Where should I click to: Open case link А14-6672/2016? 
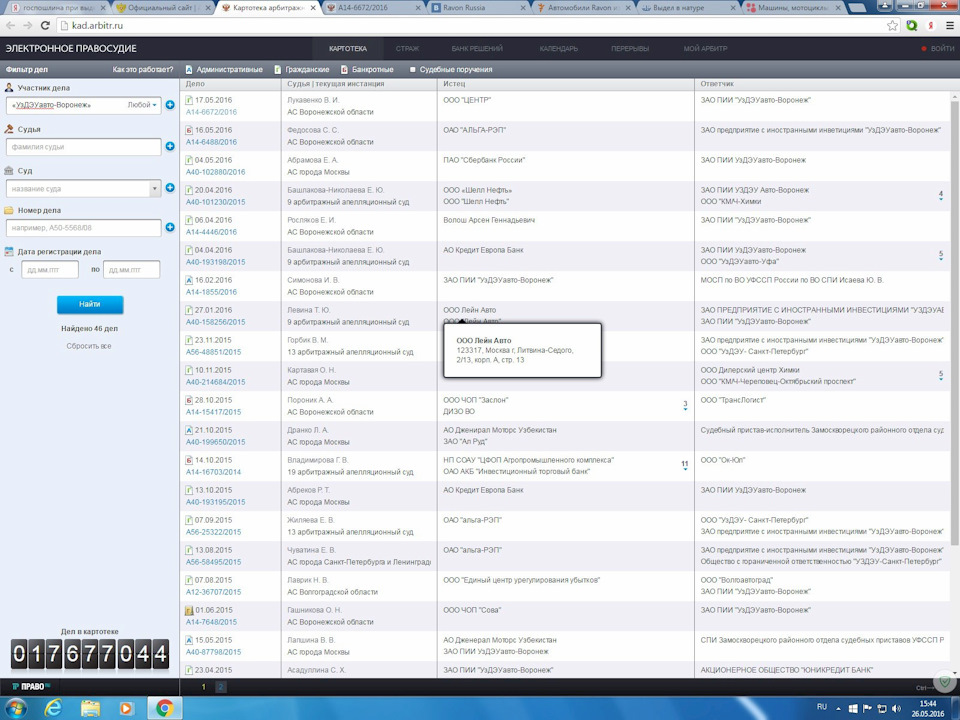pyautogui.click(x=211, y=112)
